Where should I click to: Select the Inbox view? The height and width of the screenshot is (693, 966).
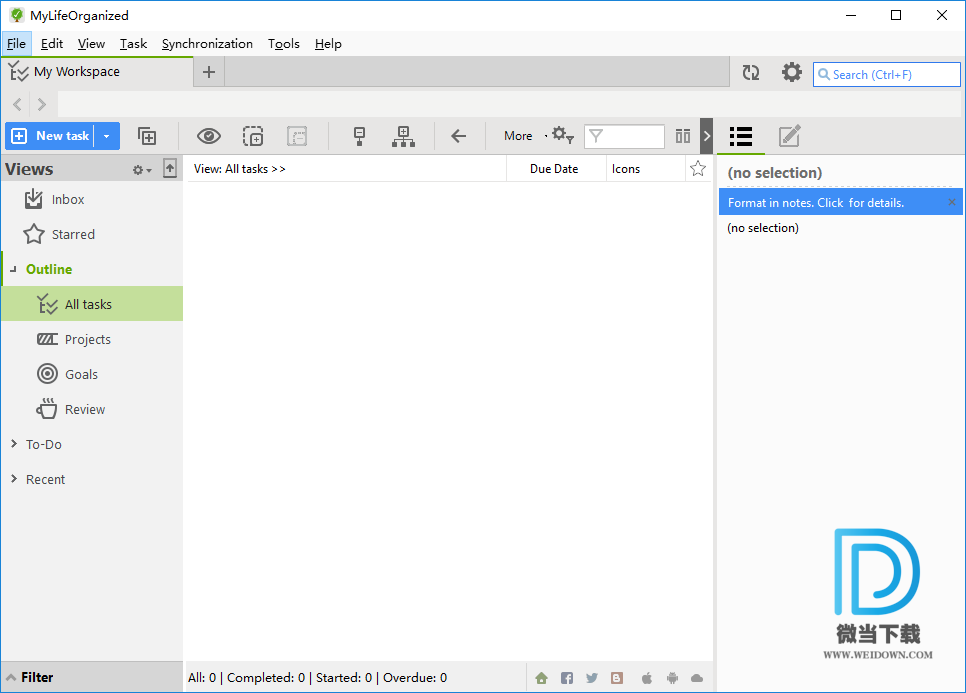click(92, 200)
